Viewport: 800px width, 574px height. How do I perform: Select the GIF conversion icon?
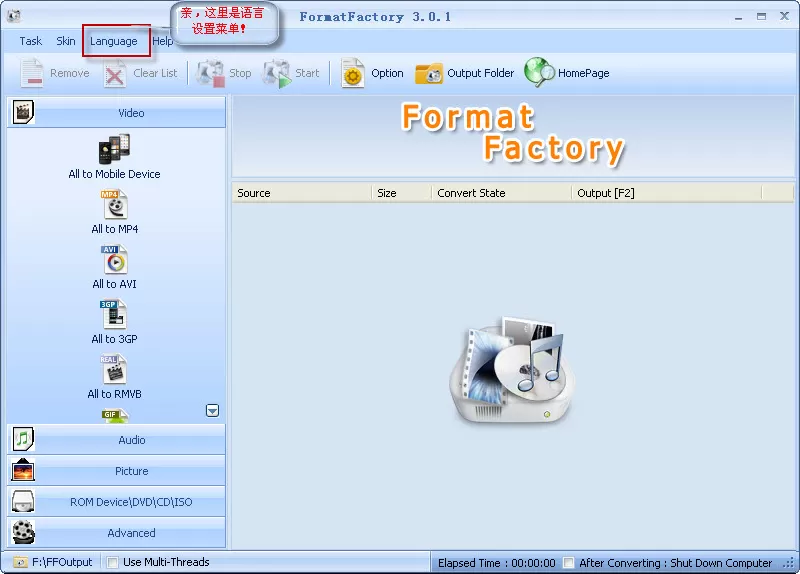click(x=114, y=416)
